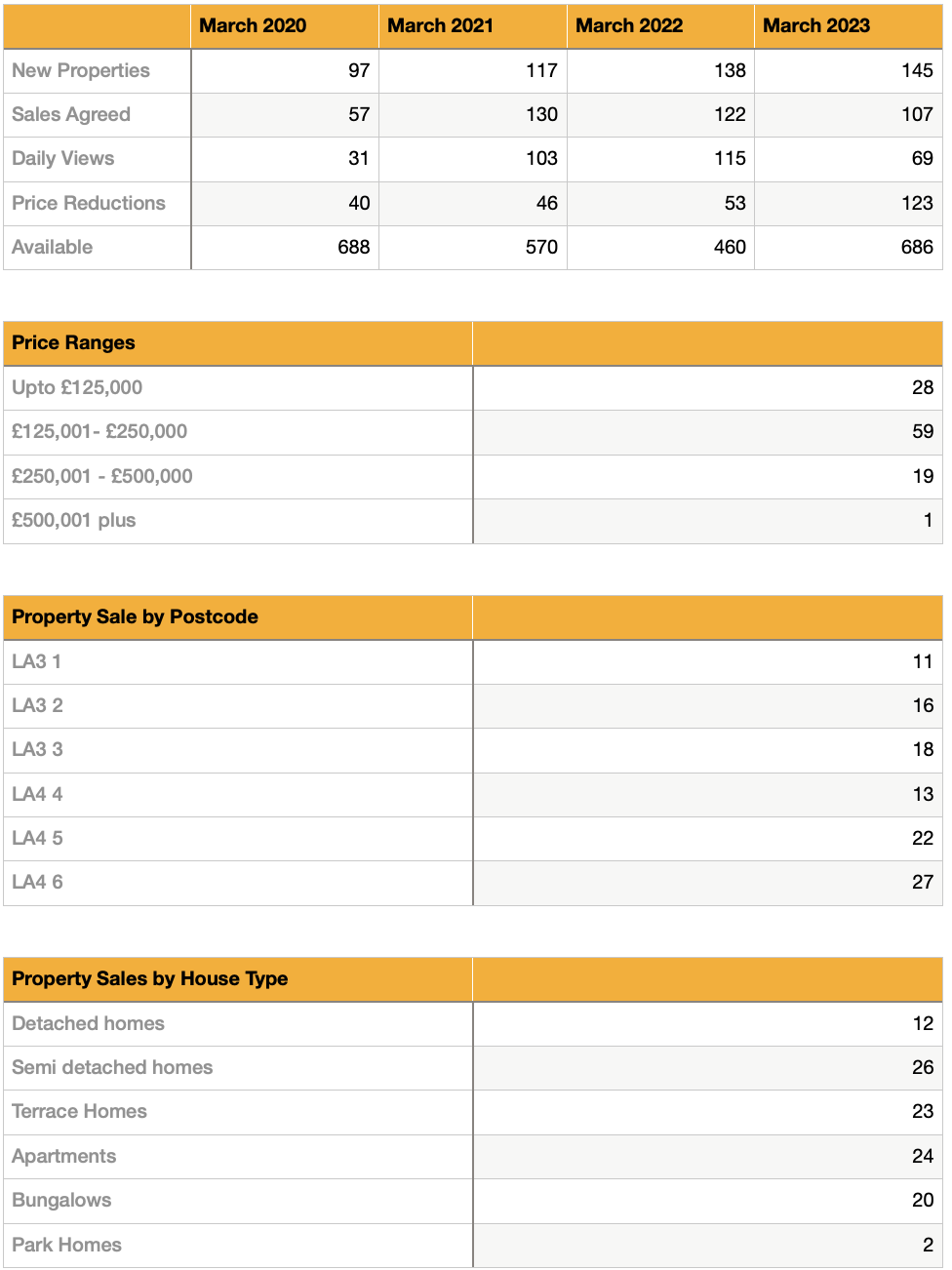Select the Available value 688
Image resolution: width=952 pixels, height=1270 pixels.
tap(353, 247)
